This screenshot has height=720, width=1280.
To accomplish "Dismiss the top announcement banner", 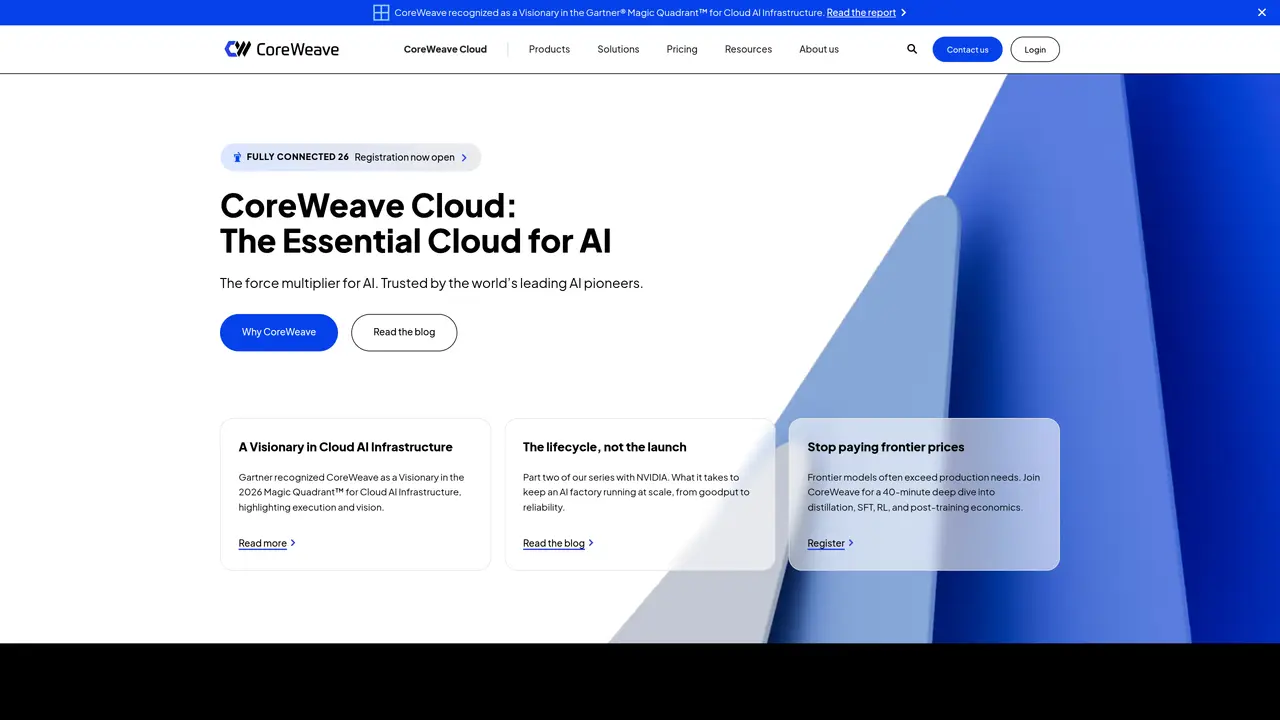I will (1262, 12).
